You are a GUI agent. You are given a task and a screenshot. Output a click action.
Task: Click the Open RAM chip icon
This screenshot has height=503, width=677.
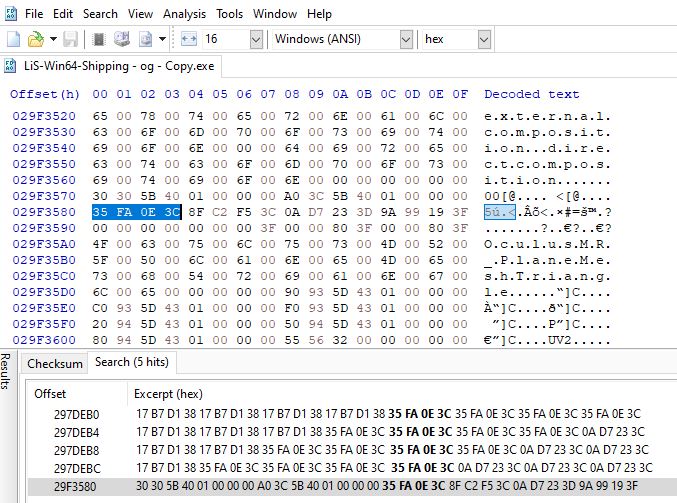(x=99, y=39)
